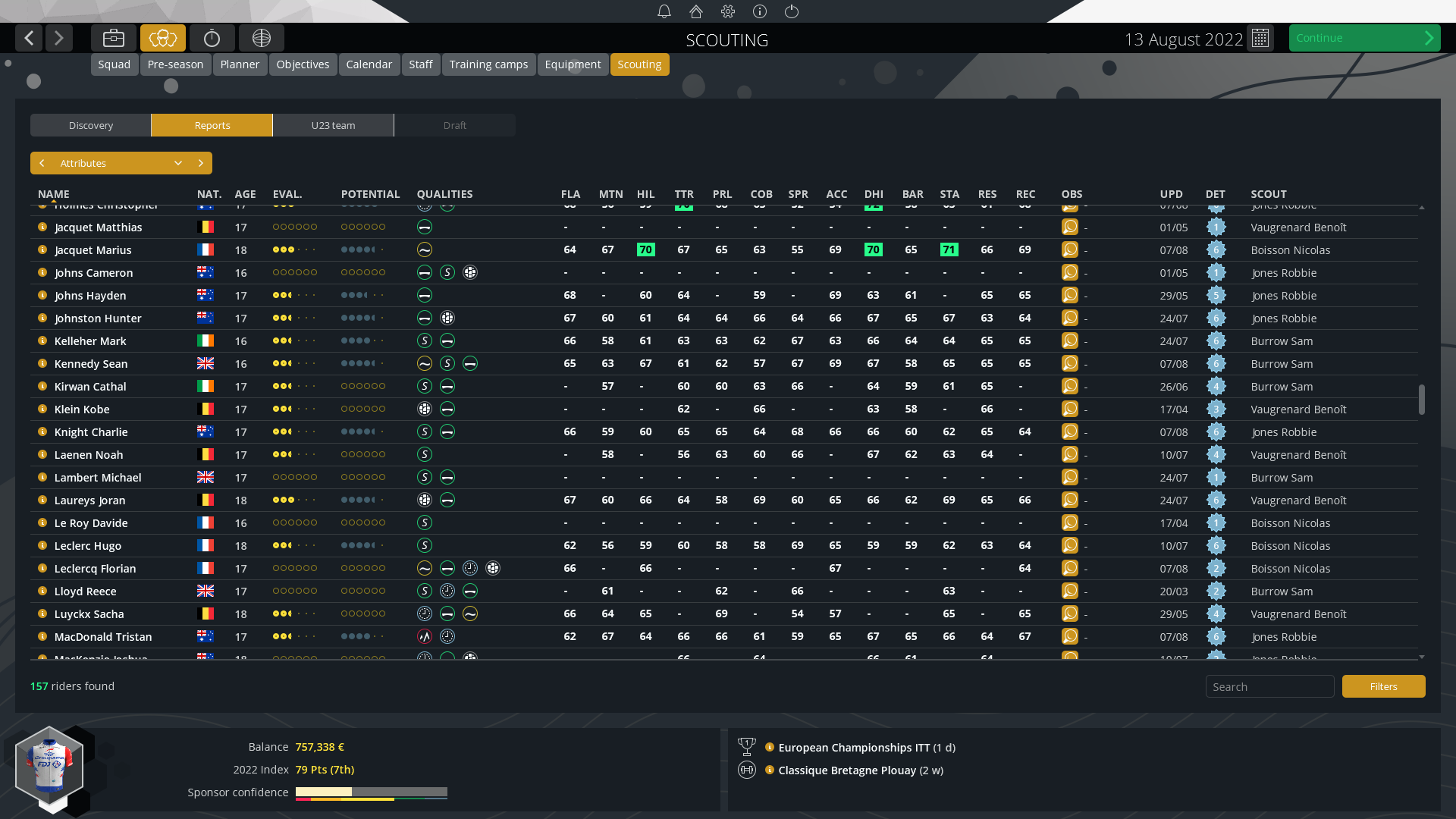Screen dimensions: 1456x819
Task: Click the Filters button
Action: click(x=1383, y=686)
